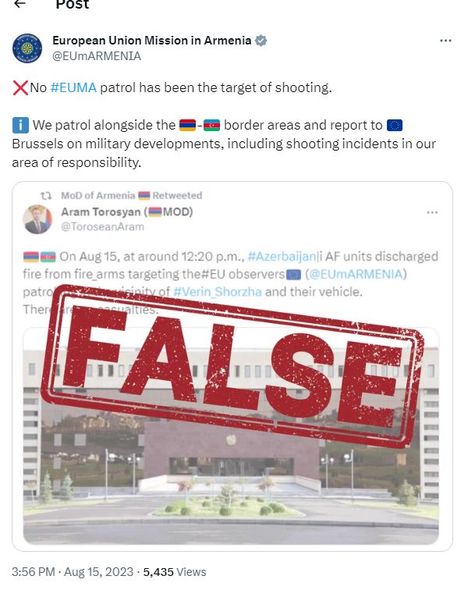Click the @ToroseanAram handle

point(102,227)
